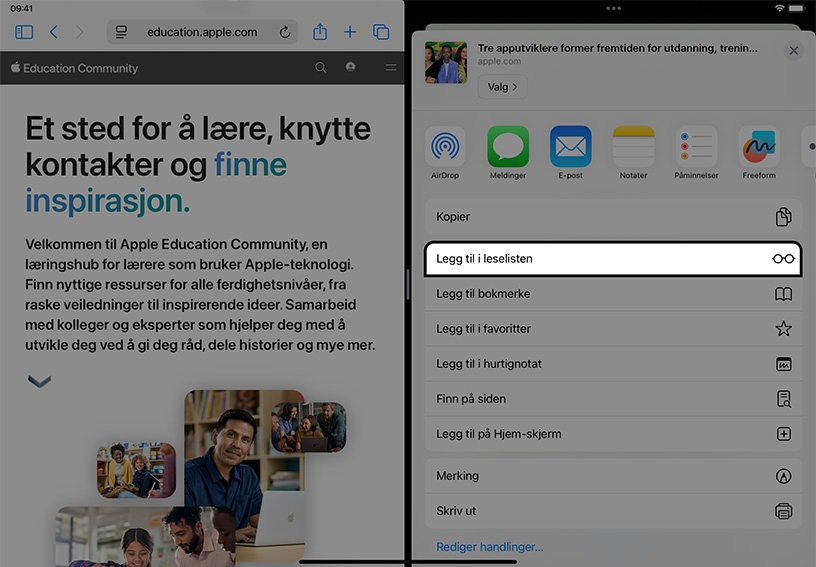Select Legg til i leselisten
The height and width of the screenshot is (567, 816).
[613, 259]
